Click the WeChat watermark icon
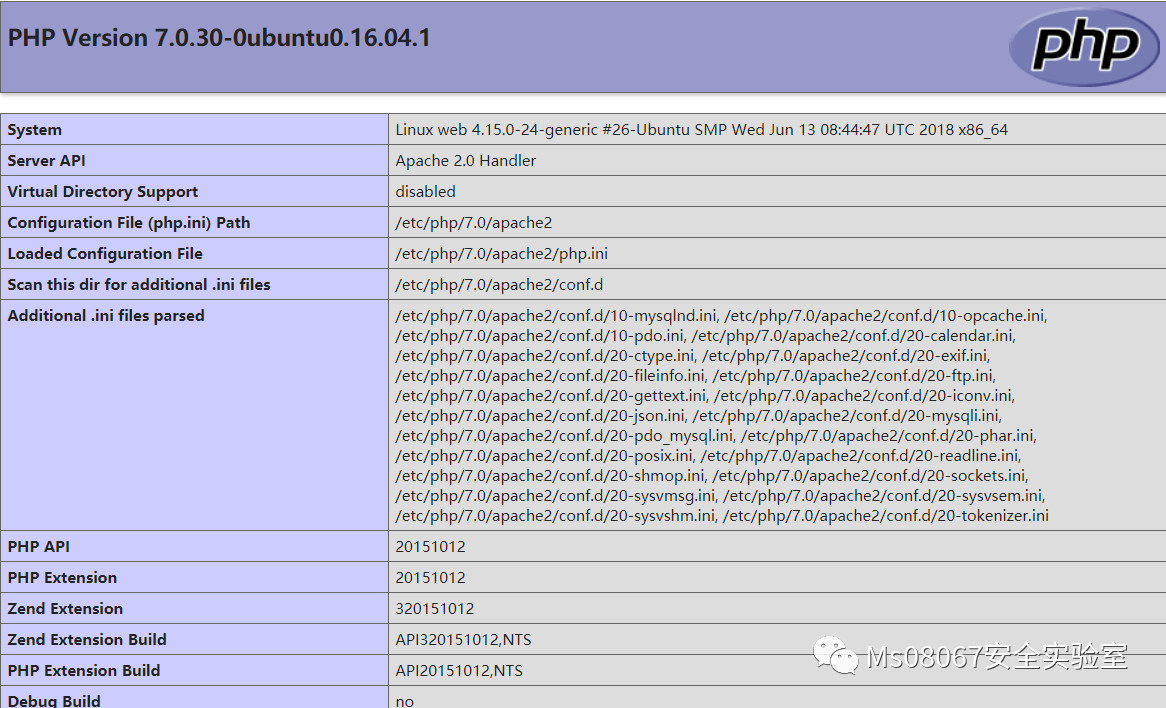The height and width of the screenshot is (708, 1166). [836, 656]
